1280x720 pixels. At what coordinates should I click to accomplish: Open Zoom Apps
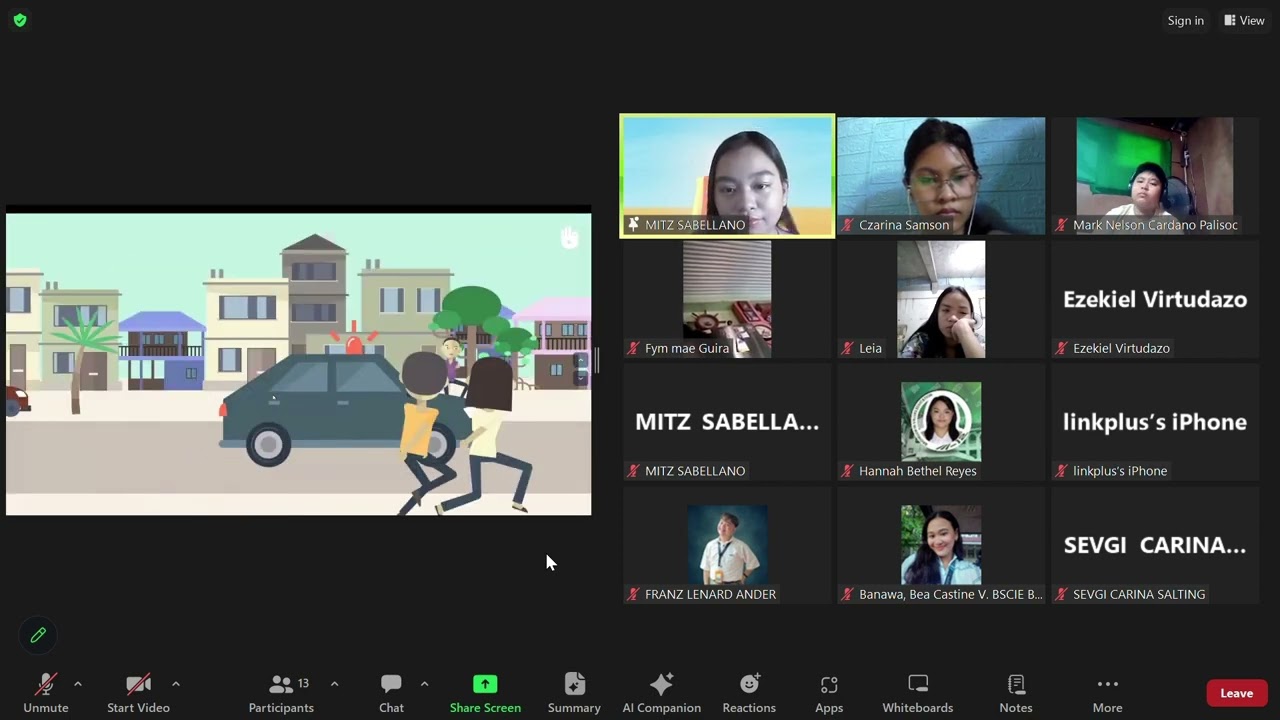pos(829,692)
